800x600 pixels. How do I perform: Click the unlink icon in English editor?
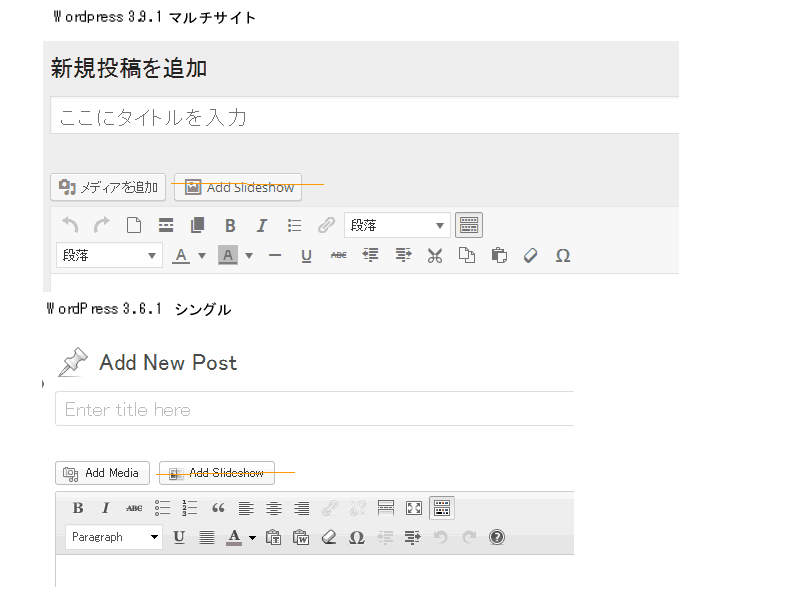[358, 508]
